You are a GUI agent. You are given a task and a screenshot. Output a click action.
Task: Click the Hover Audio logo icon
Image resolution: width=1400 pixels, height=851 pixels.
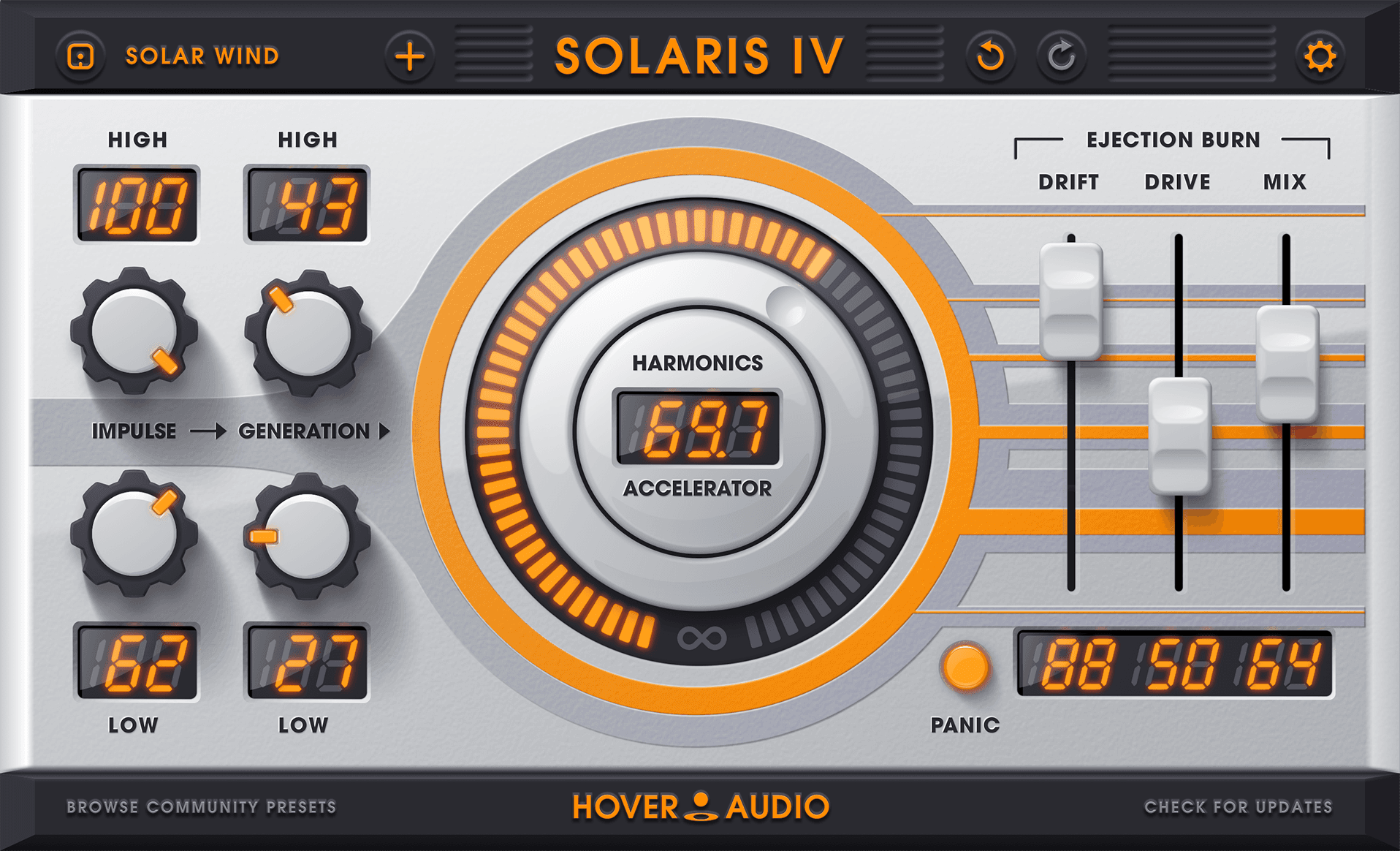699,808
